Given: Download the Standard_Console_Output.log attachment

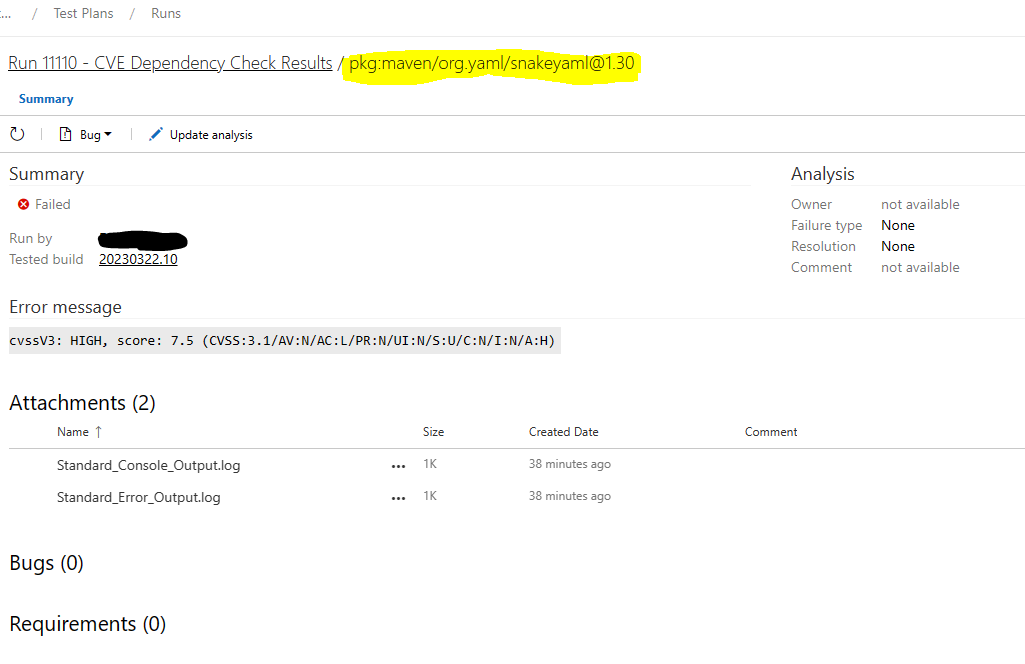Looking at the screenshot, I should pyautogui.click(x=148, y=465).
